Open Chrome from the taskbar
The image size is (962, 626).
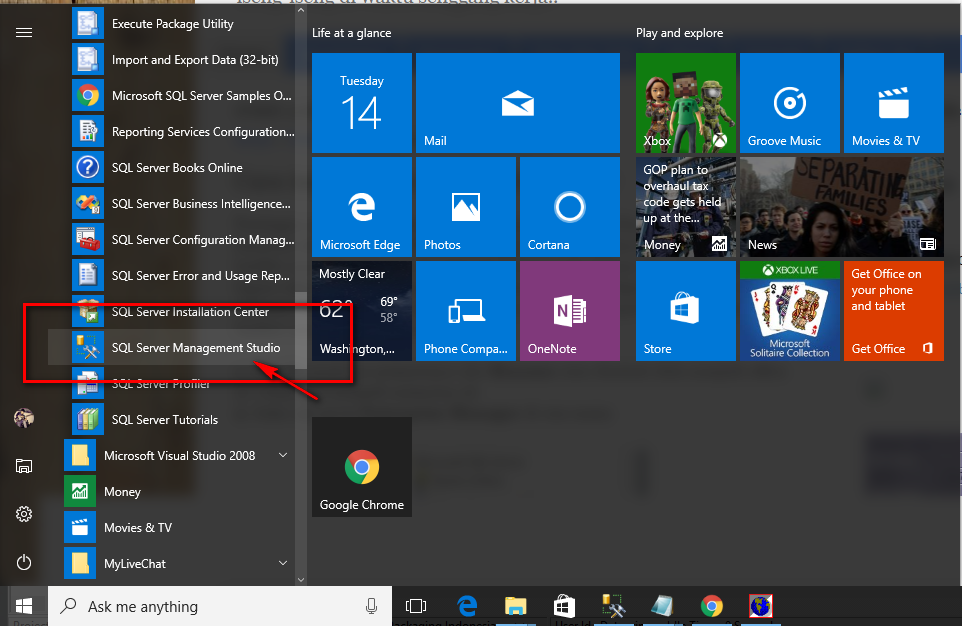point(712,606)
